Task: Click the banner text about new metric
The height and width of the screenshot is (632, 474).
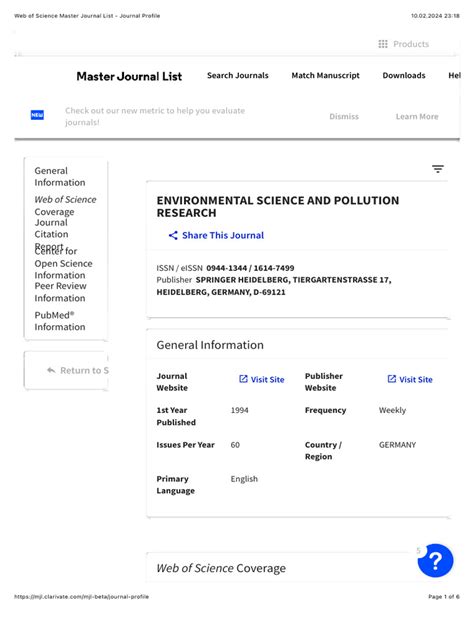Action: 155,116
